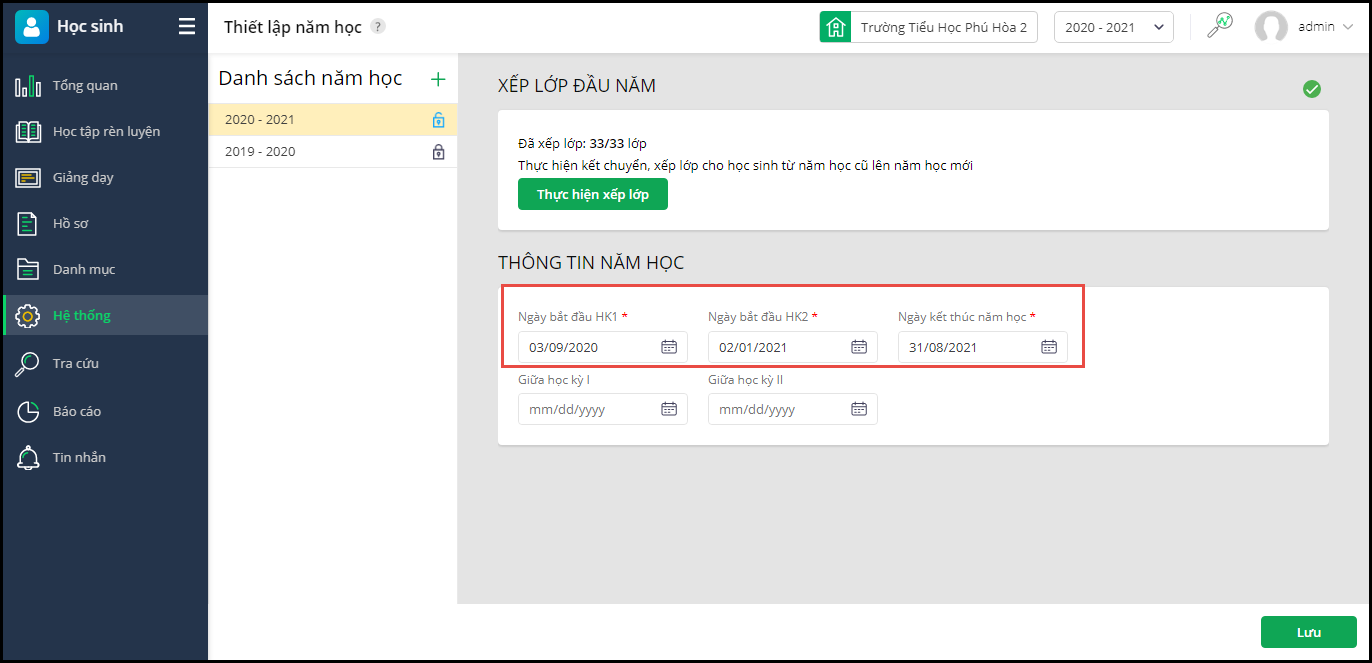The image size is (1372, 663).
Task: Open calendar for Ngày bắt đầu HK1
Action: coord(669,347)
